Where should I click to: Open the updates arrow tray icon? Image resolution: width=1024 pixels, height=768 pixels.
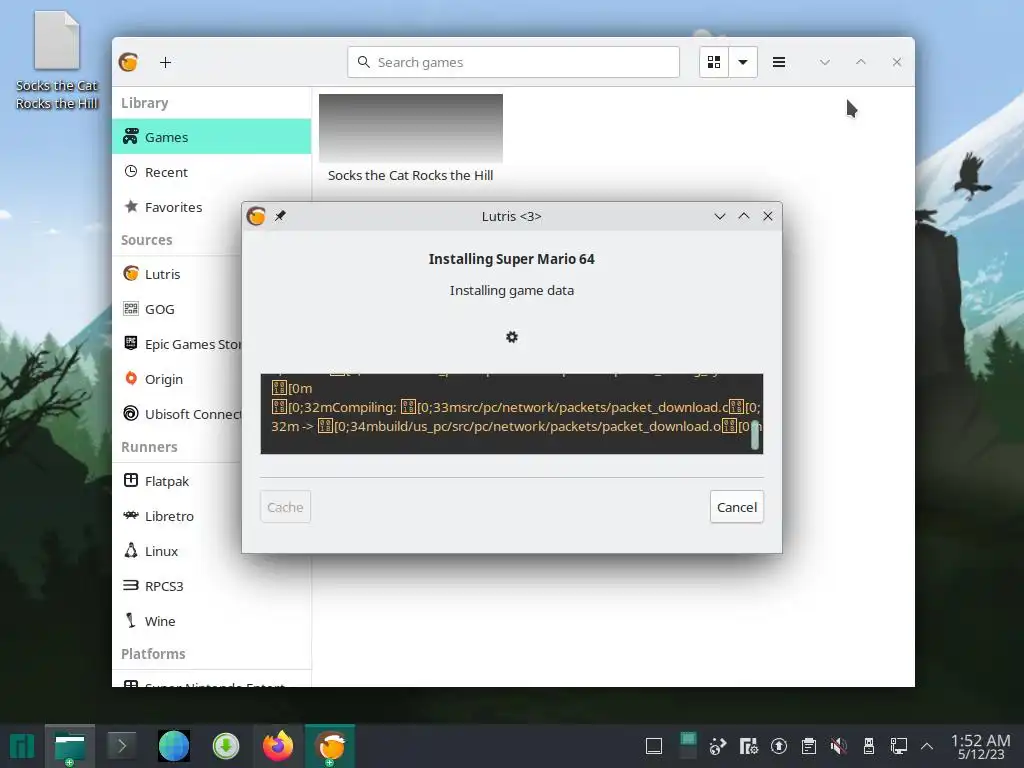click(778, 746)
